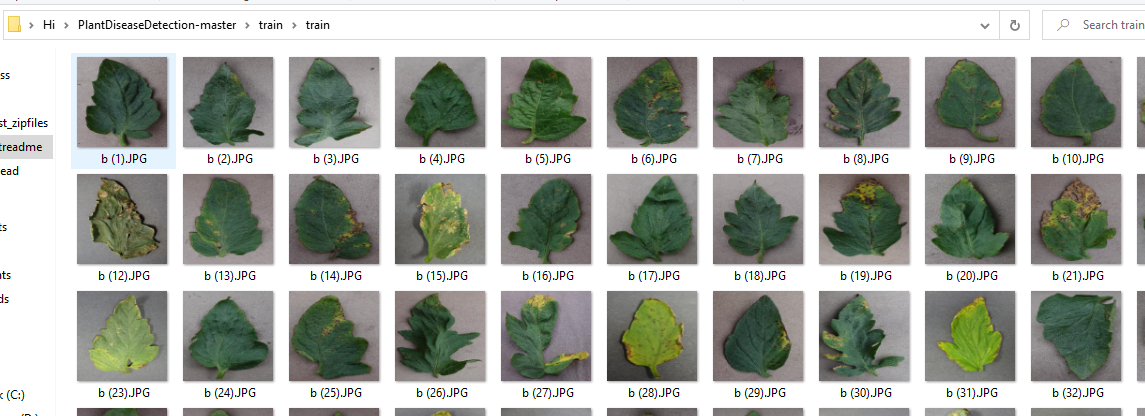Select image b (2).JPG thumbnail
The image size is (1145, 416).
(x=228, y=102)
